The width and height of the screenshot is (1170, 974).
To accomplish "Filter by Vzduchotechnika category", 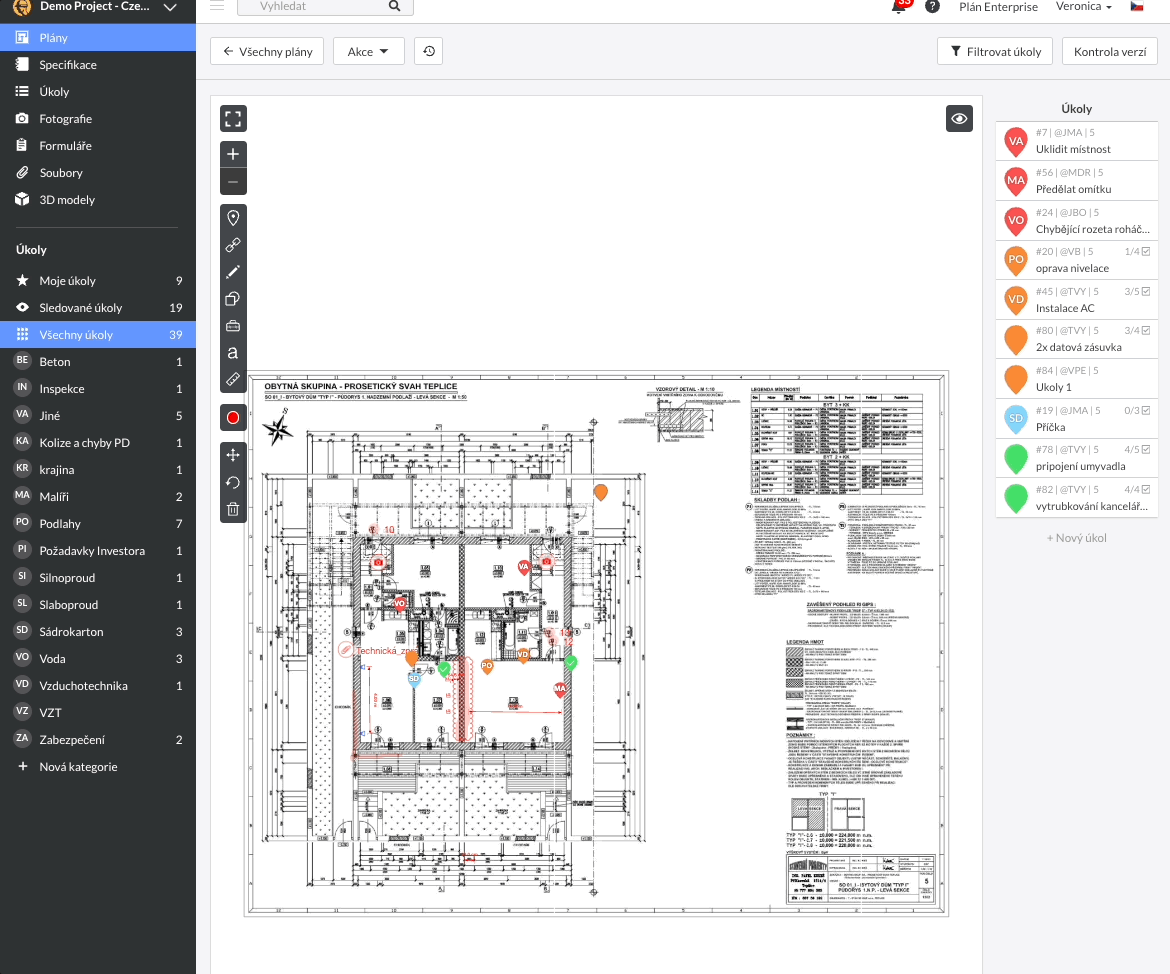I will (98, 685).
